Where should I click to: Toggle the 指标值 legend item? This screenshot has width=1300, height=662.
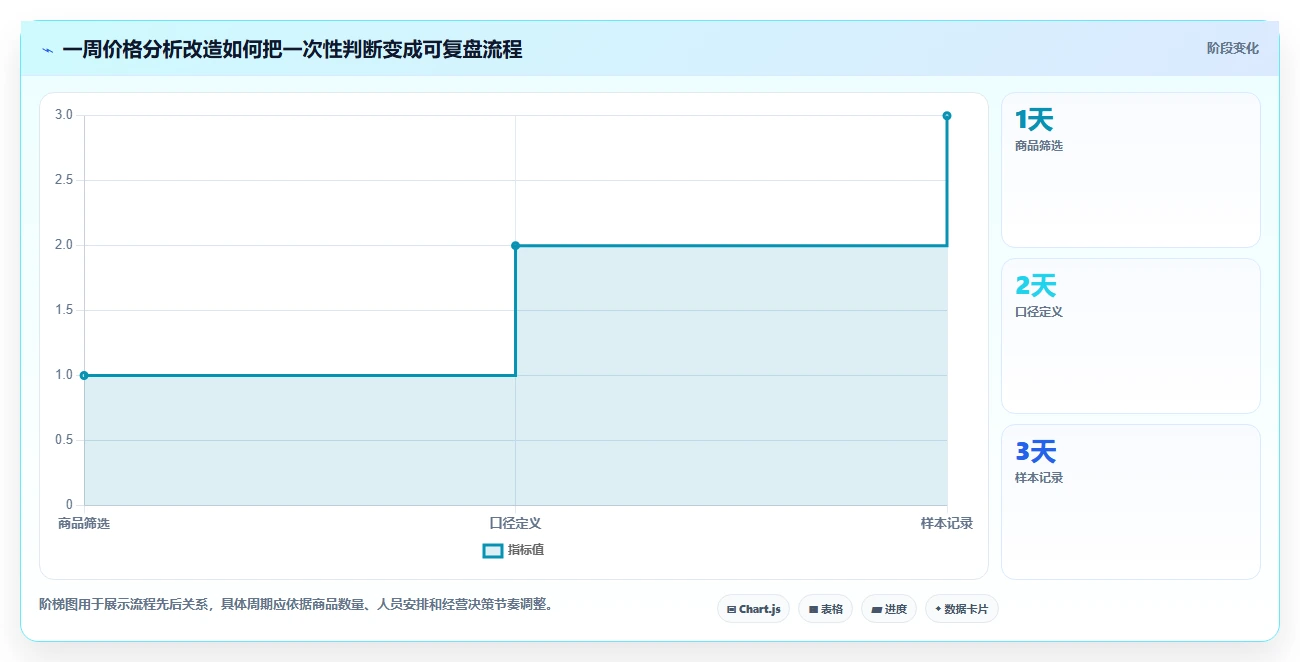click(x=513, y=550)
